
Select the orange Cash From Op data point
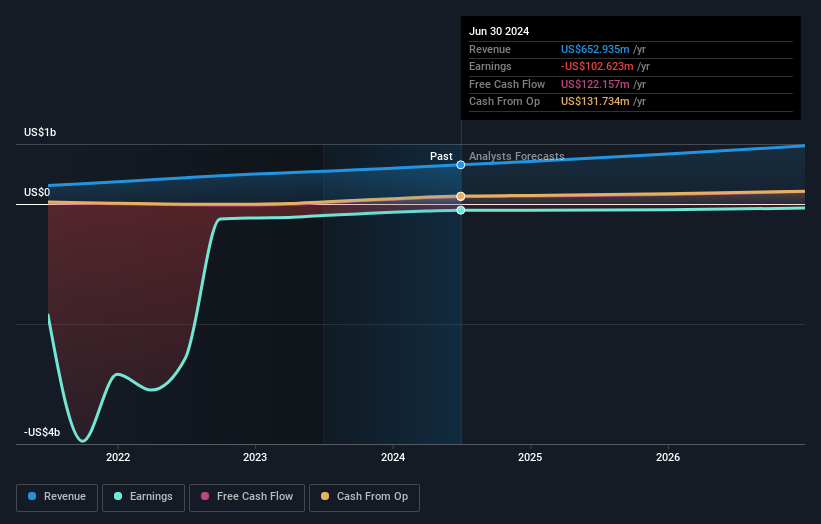[461, 196]
